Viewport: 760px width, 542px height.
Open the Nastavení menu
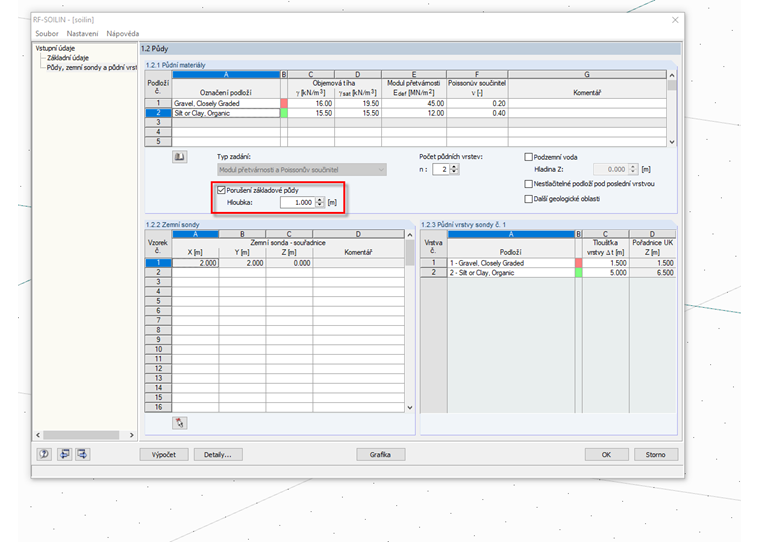coord(82,33)
